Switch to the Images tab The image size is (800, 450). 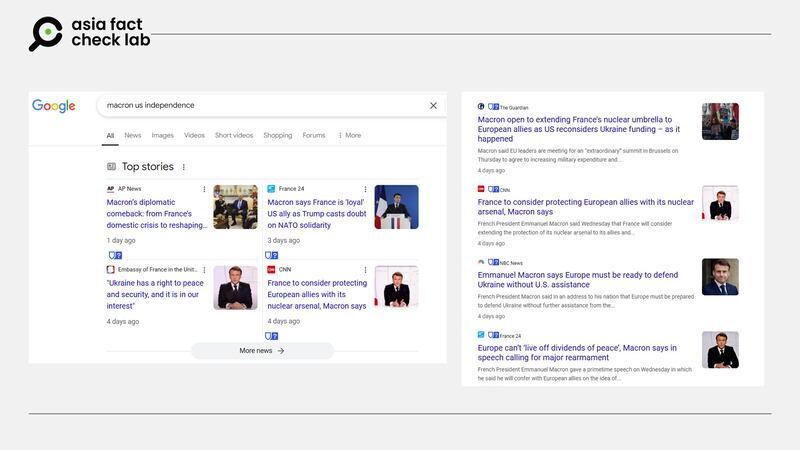pos(162,135)
